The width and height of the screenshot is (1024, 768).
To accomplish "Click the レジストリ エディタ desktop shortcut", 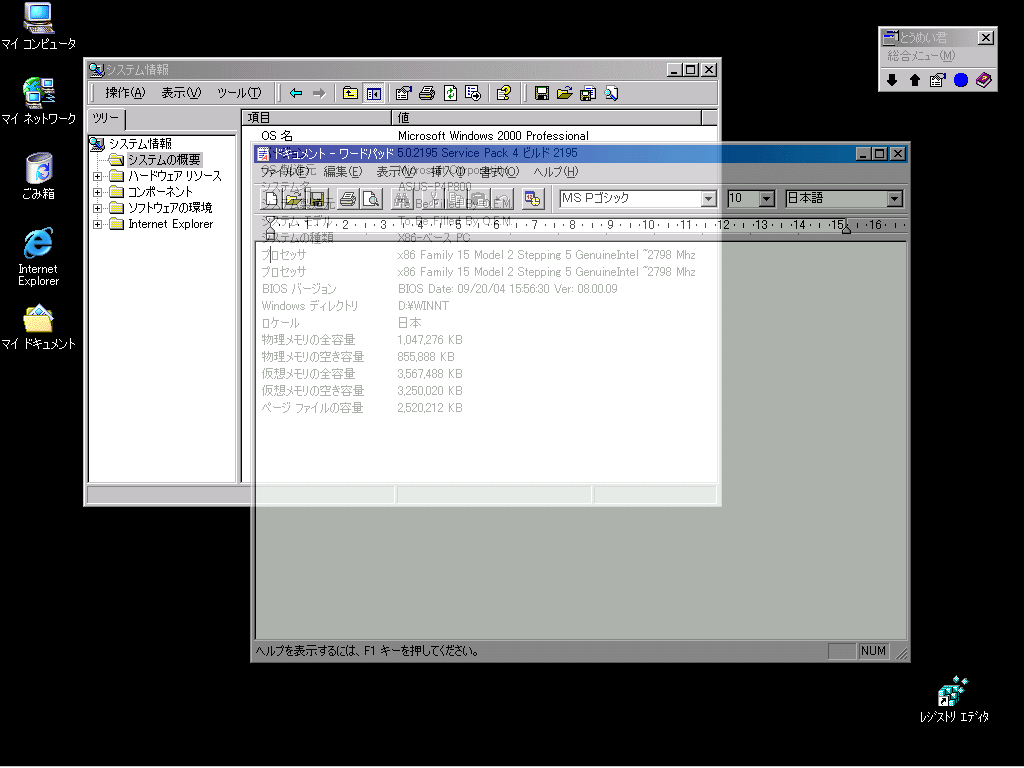I will [x=954, y=699].
